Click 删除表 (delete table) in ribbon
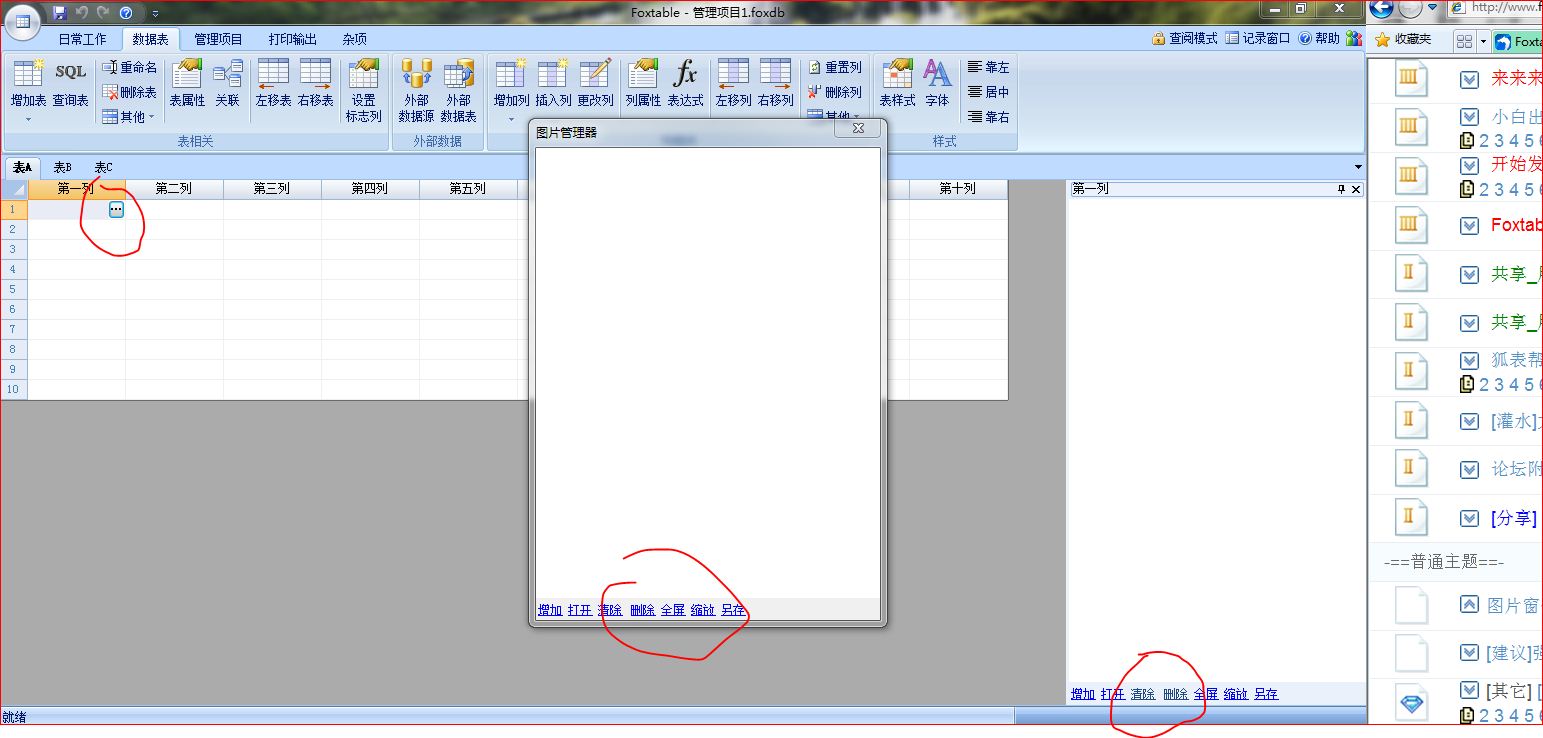Screen dimensions: 1543x738 130,92
